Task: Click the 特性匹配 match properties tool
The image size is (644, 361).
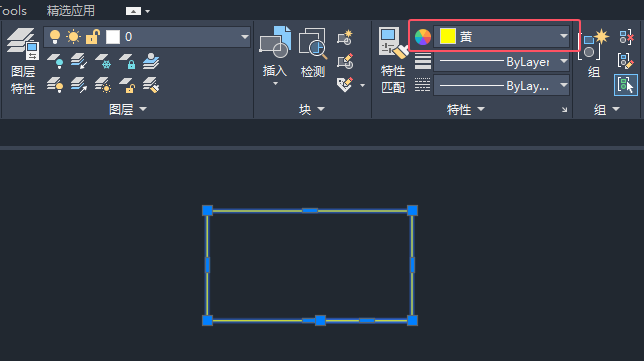Action: tap(393, 60)
